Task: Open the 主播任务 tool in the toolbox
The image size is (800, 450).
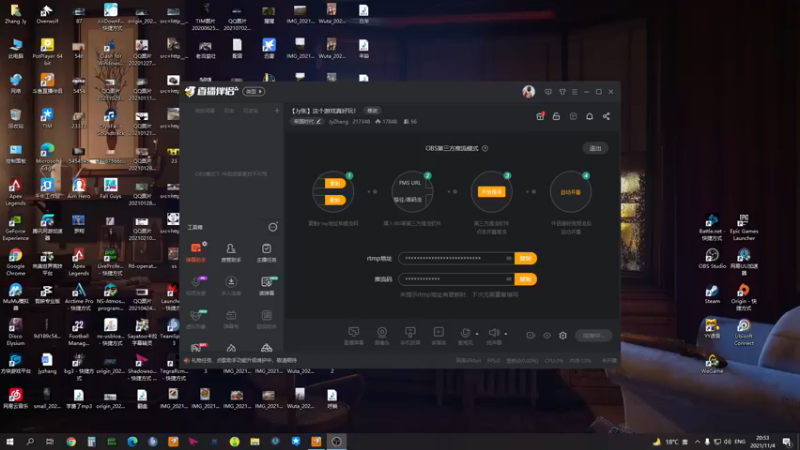Action: [x=266, y=252]
